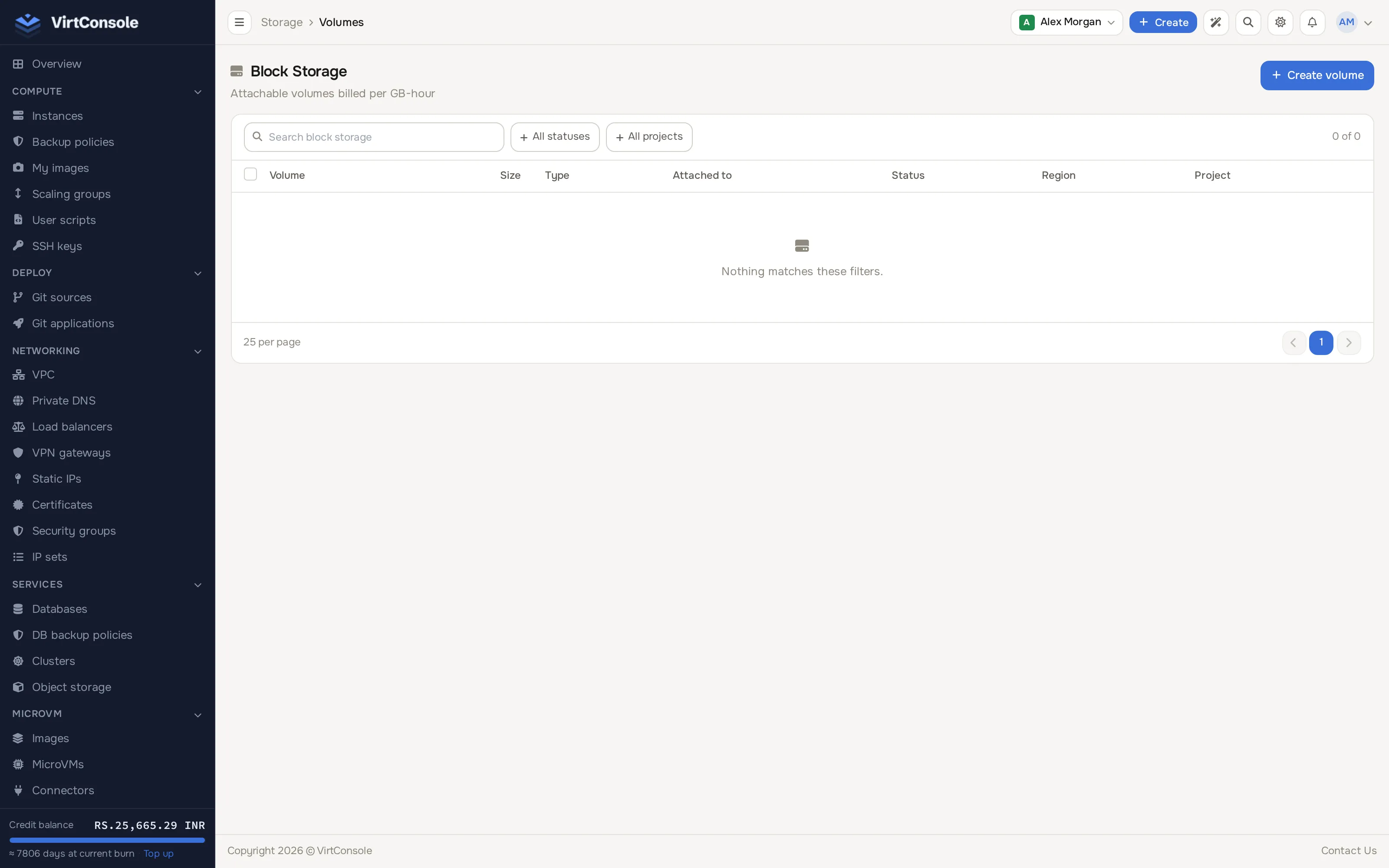Toggle the sidebar hamburger menu button
Screen dimensions: 1389x868
point(239,23)
